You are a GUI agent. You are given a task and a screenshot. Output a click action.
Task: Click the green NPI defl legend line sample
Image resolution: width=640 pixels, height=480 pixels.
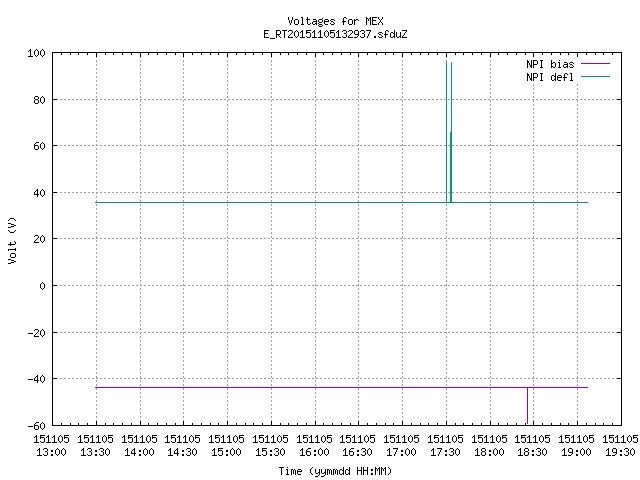(595, 76)
